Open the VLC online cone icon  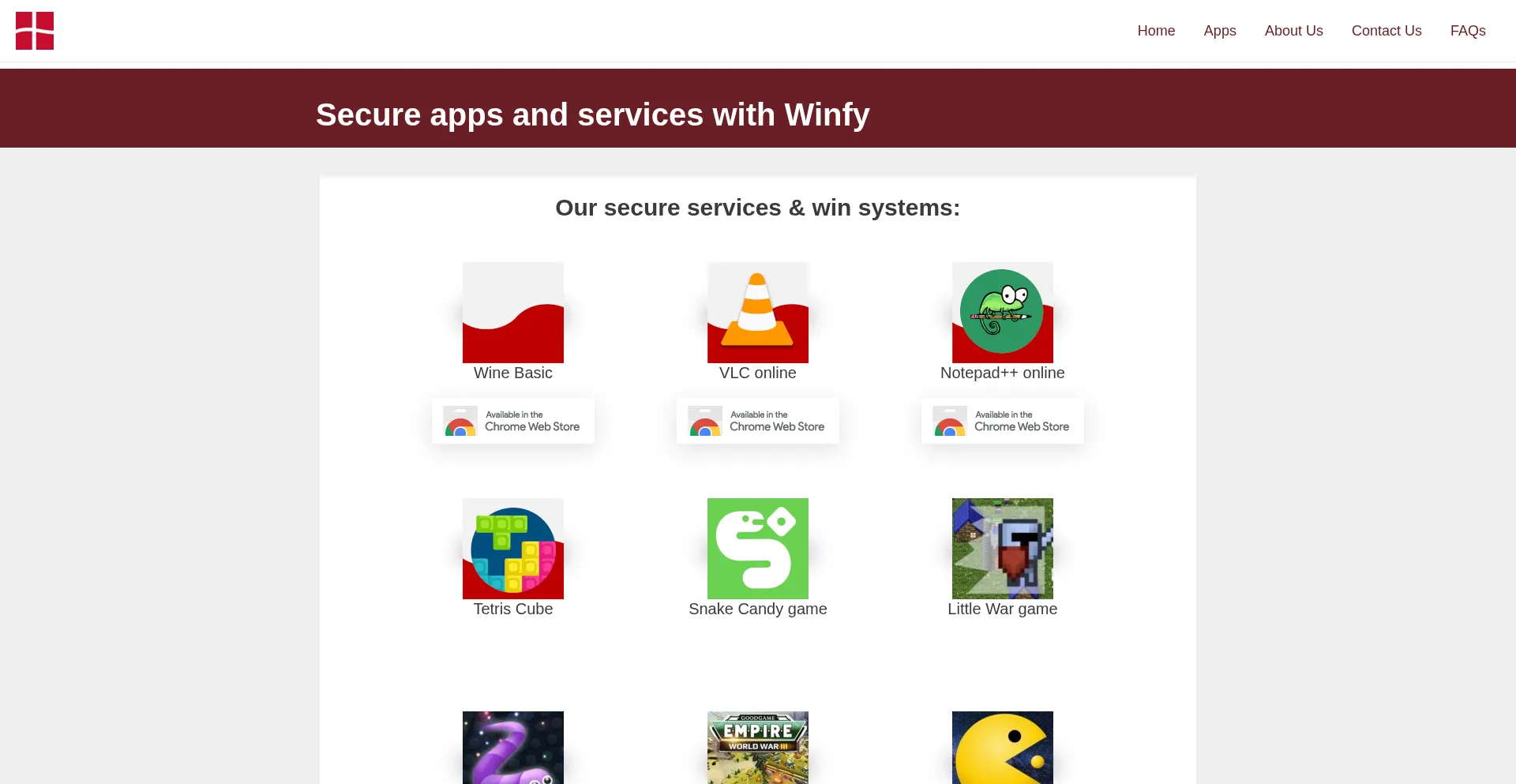click(758, 313)
